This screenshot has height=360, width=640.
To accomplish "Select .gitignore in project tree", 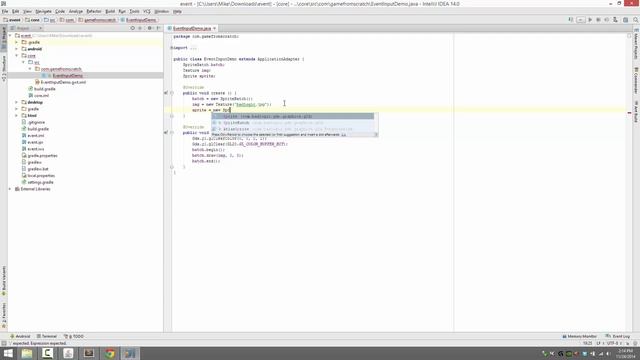I will (36, 122).
